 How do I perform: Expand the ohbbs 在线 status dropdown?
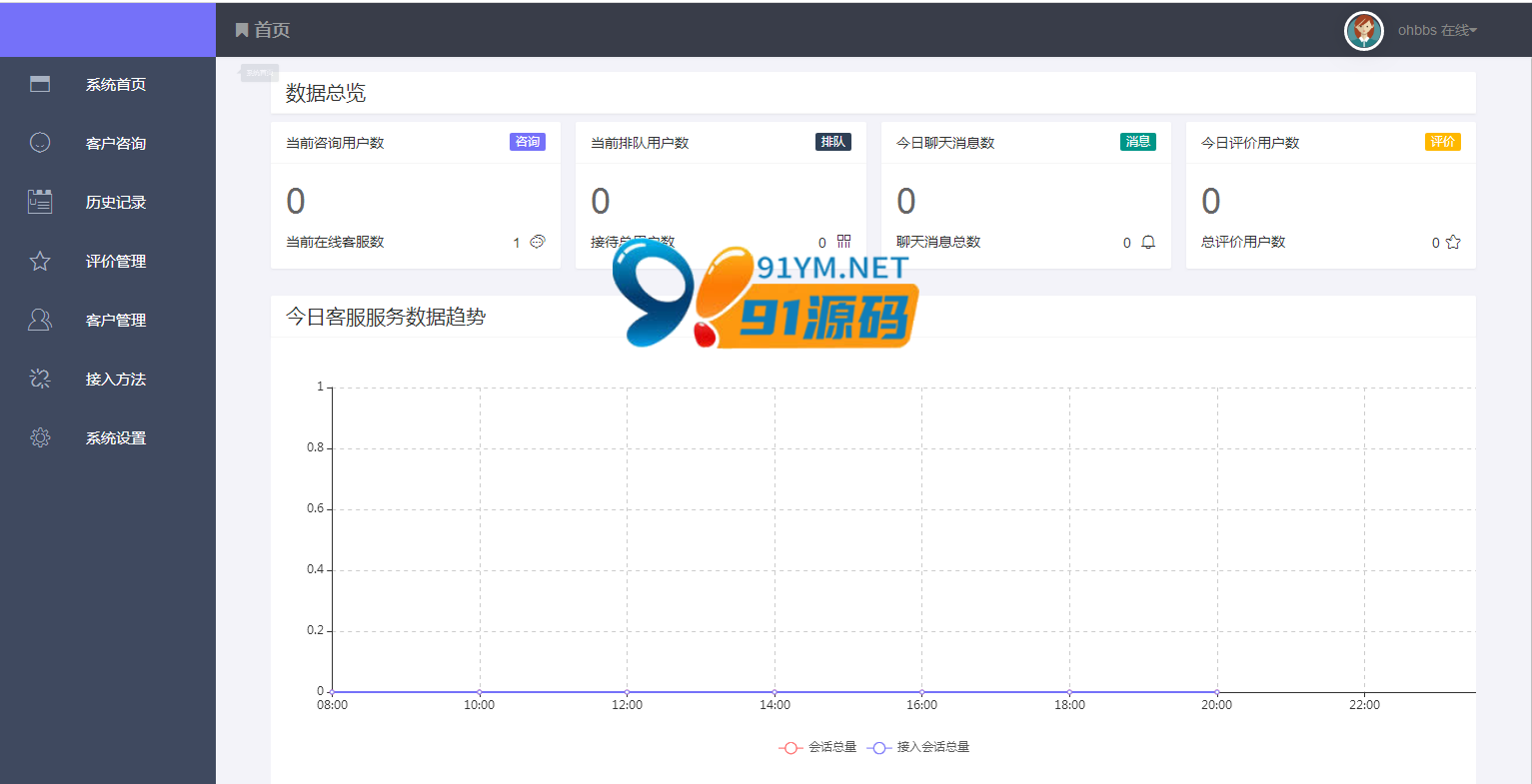tap(1437, 31)
